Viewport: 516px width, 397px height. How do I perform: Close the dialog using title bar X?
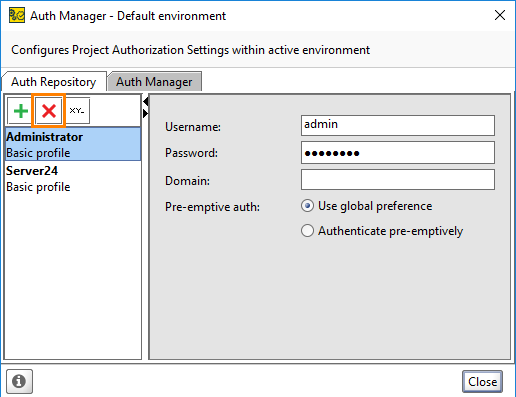point(500,15)
